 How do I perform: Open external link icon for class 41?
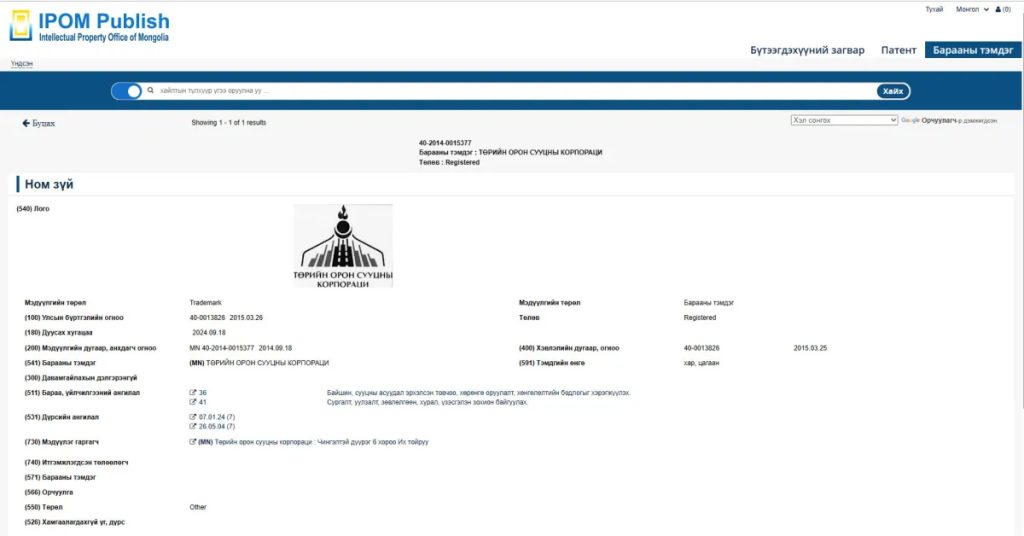click(x=193, y=402)
